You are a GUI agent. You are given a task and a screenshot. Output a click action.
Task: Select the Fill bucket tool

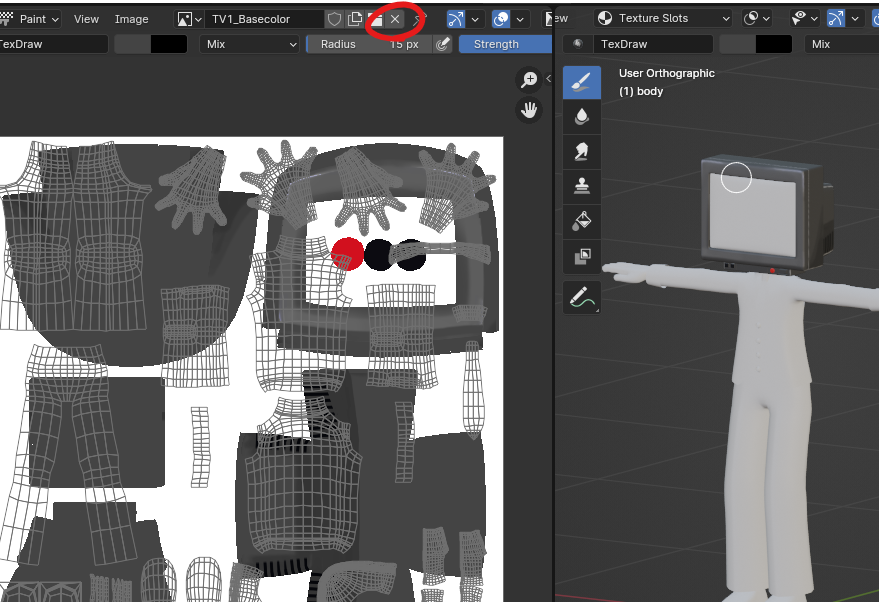(582, 221)
